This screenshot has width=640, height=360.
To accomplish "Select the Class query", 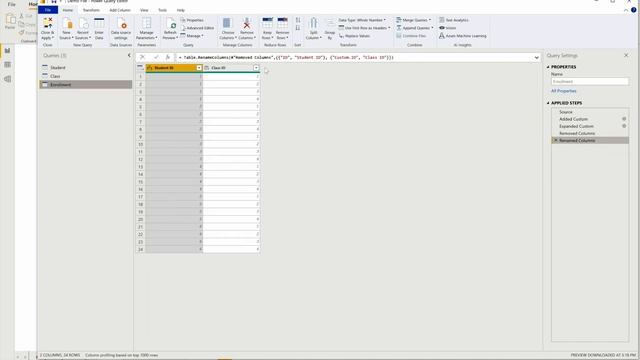I will (x=86, y=76).
